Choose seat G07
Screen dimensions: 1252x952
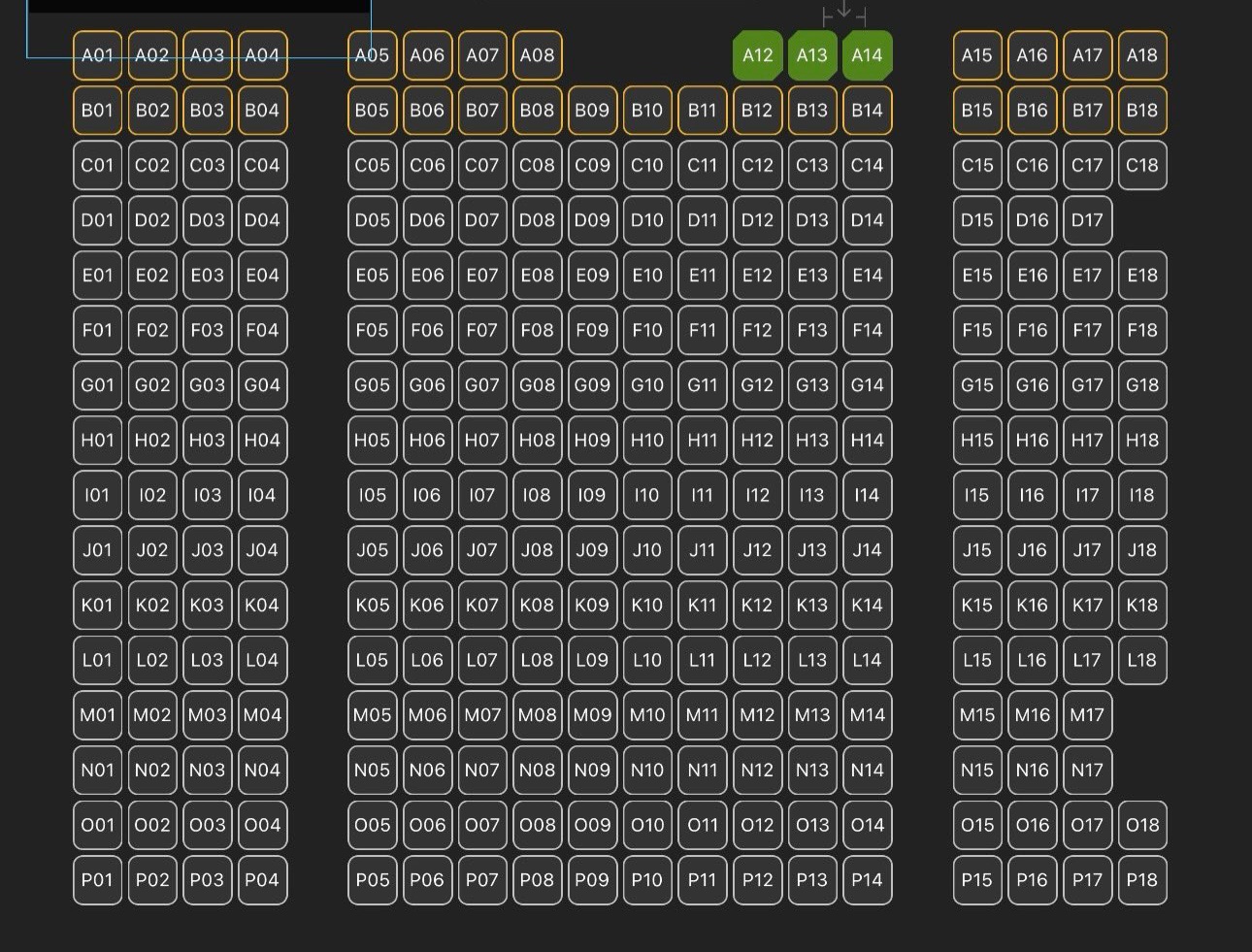pos(482,385)
